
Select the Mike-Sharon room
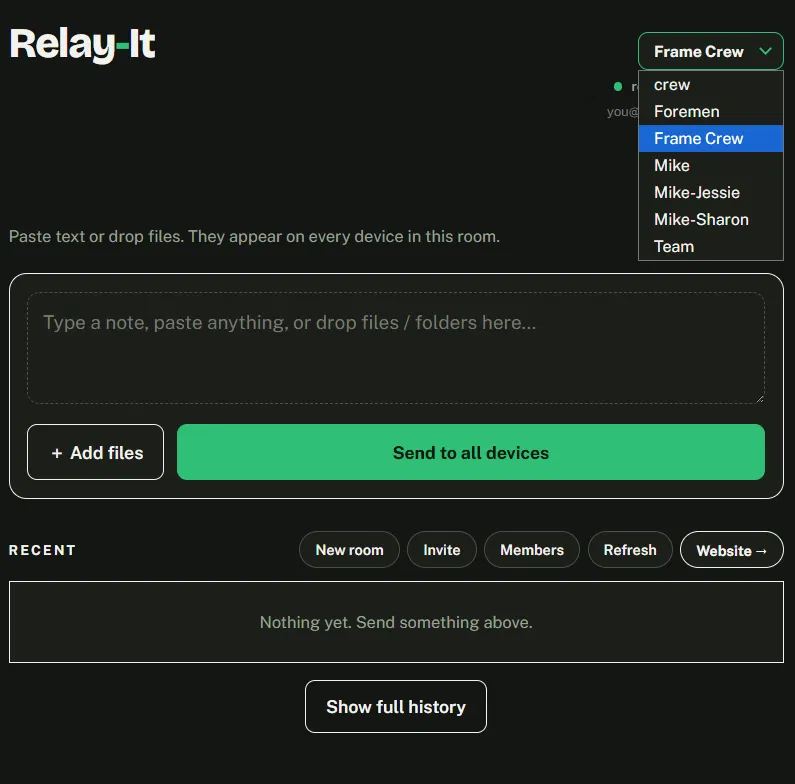710,219
